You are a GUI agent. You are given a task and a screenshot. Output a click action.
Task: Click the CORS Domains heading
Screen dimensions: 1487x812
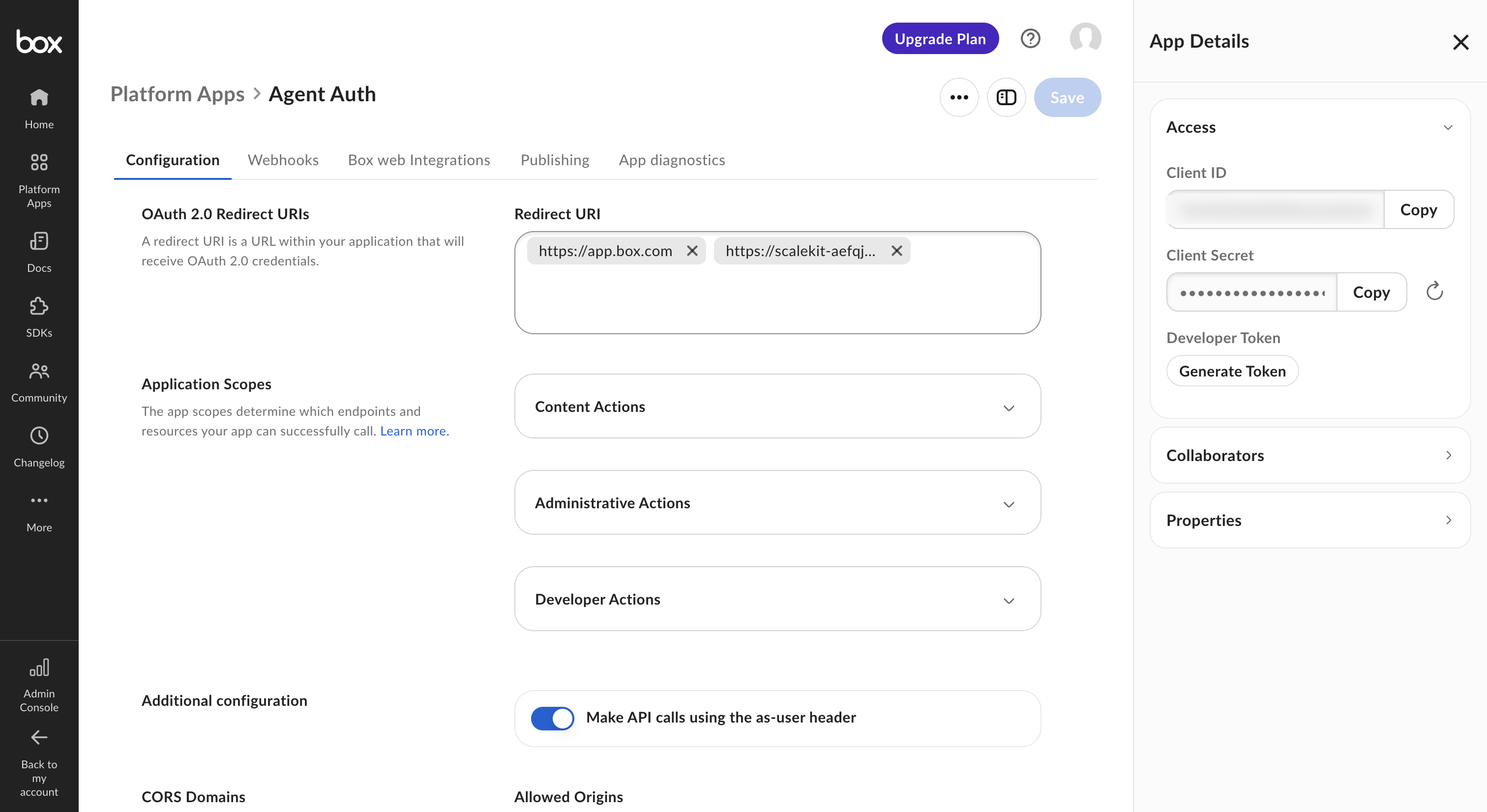tap(193, 797)
